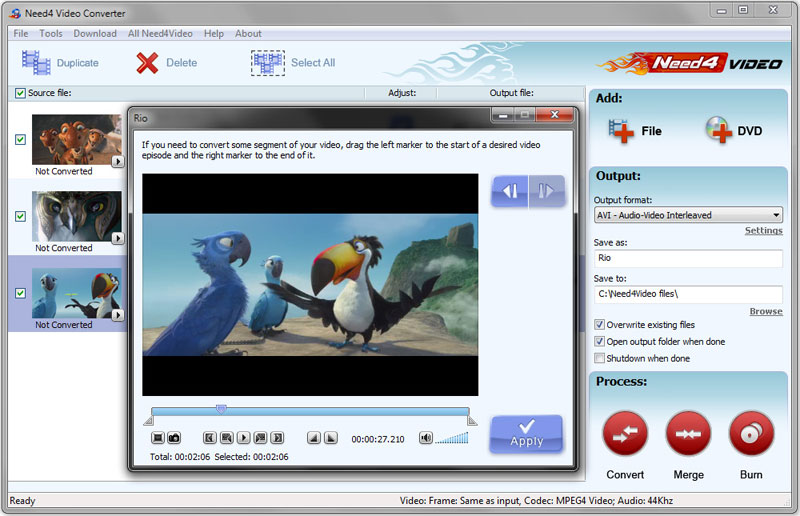
Task: Expand the arrow on the first video thumbnail
Action: 118,161
